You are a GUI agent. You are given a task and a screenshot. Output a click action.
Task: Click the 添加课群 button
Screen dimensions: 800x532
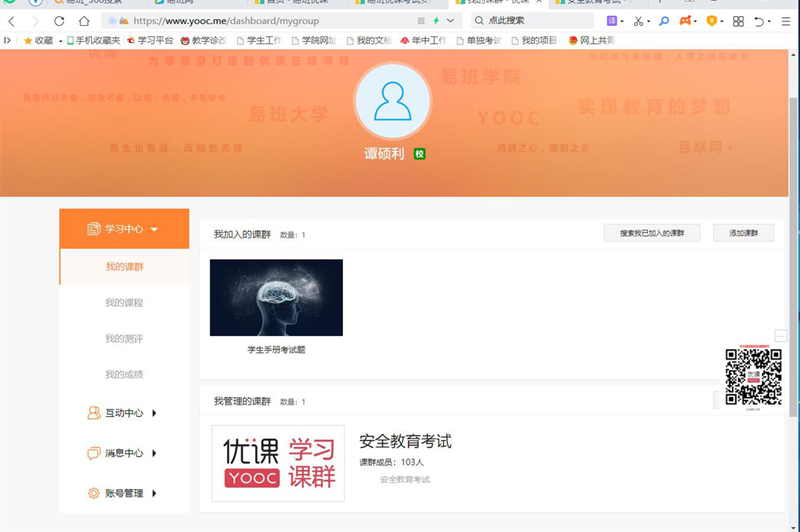743,233
